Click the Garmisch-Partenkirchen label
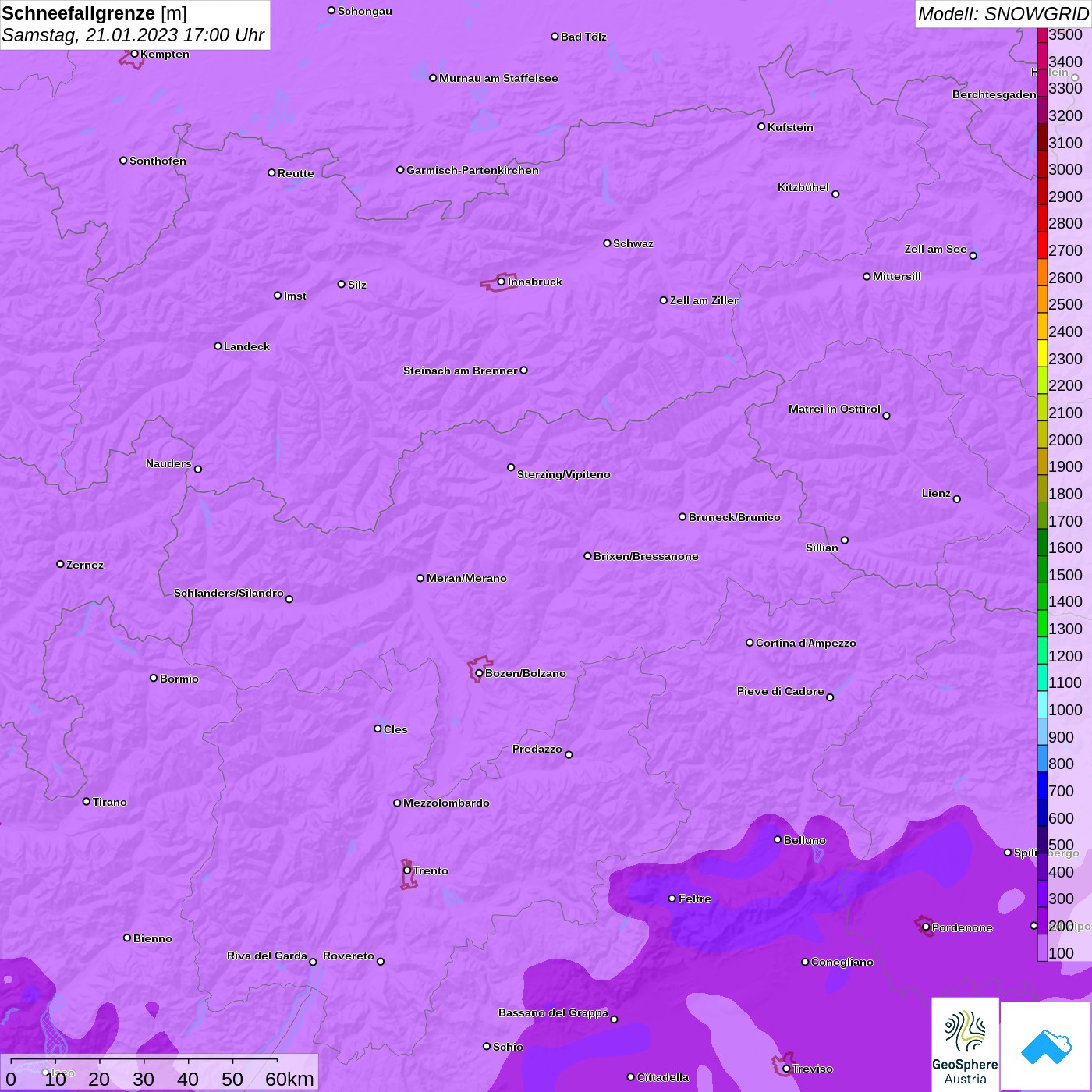The image size is (1092, 1092). (472, 170)
